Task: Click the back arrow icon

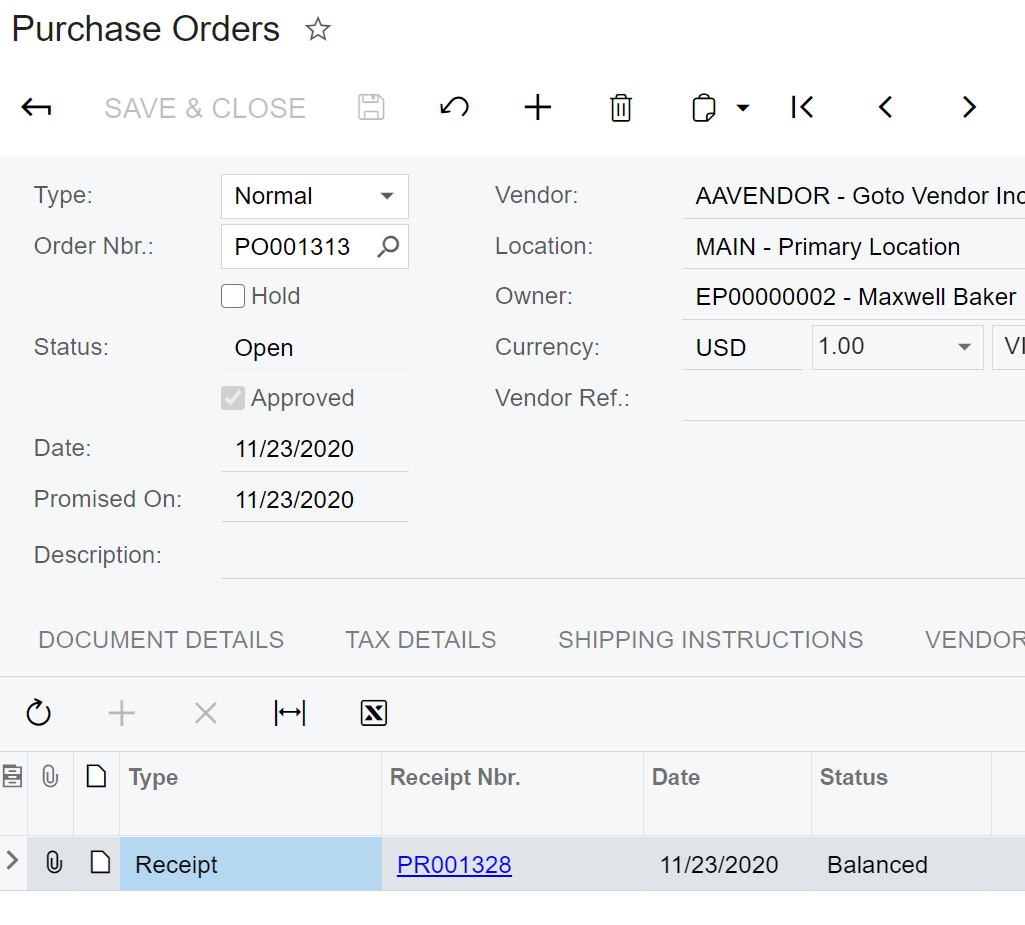Action: click(x=36, y=108)
